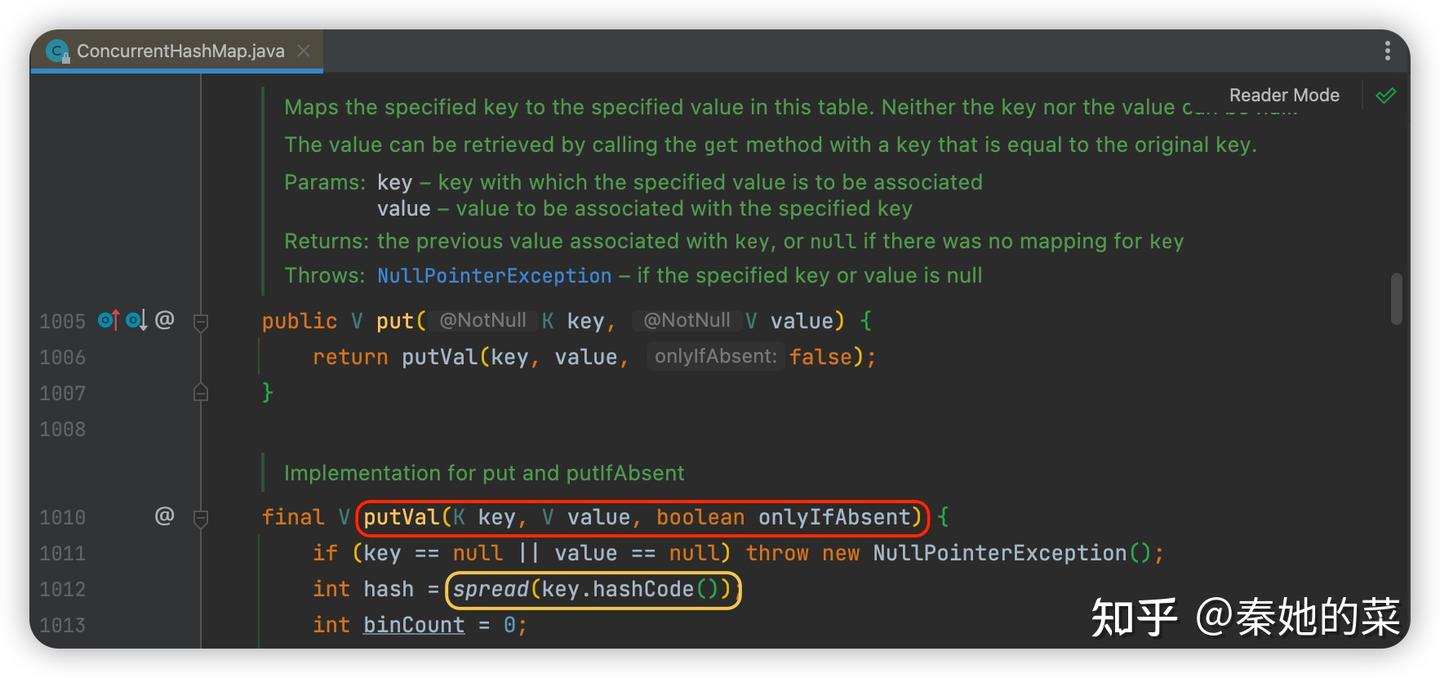1440x678 pixels.
Task: Click the implements-method gutter icon on line 1005
Action: [108, 320]
